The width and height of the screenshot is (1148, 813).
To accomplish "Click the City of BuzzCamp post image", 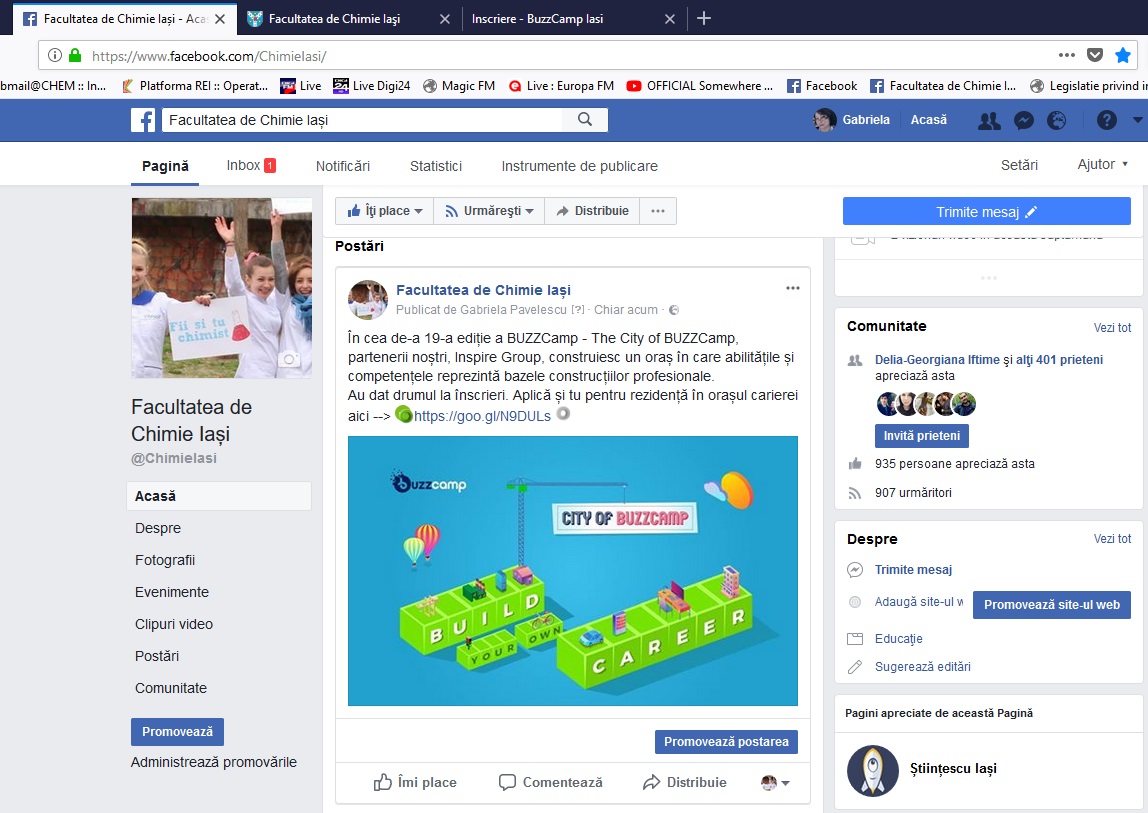I will 572,570.
